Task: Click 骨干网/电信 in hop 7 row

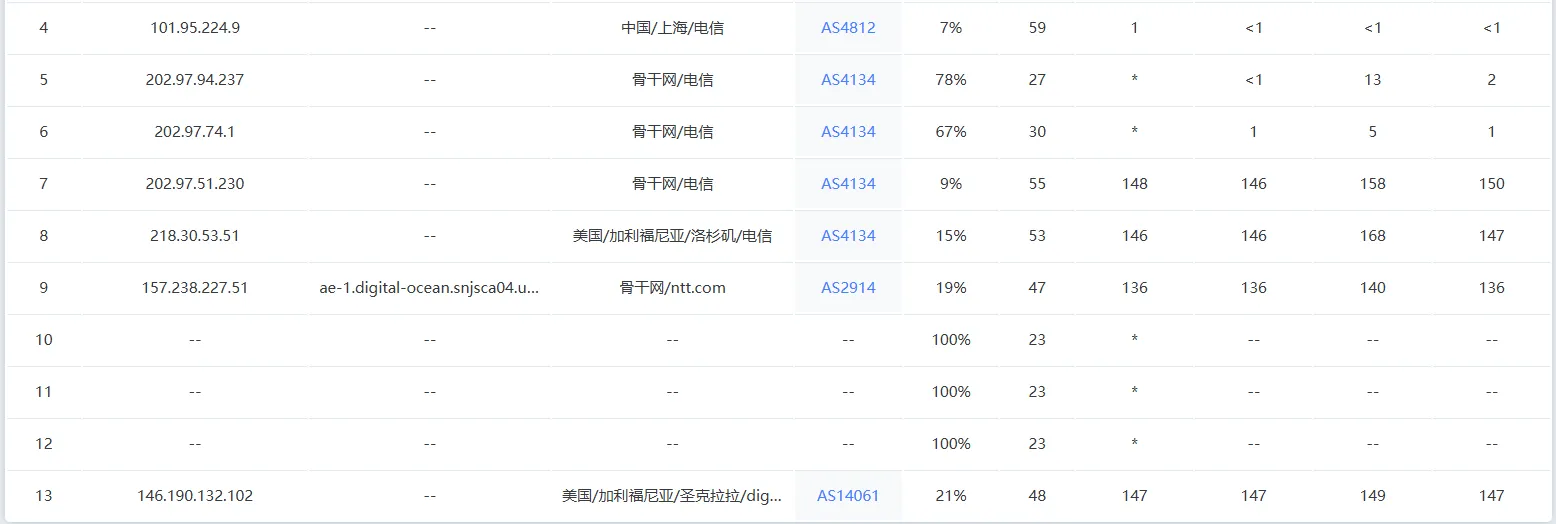Action: pyautogui.click(x=672, y=184)
